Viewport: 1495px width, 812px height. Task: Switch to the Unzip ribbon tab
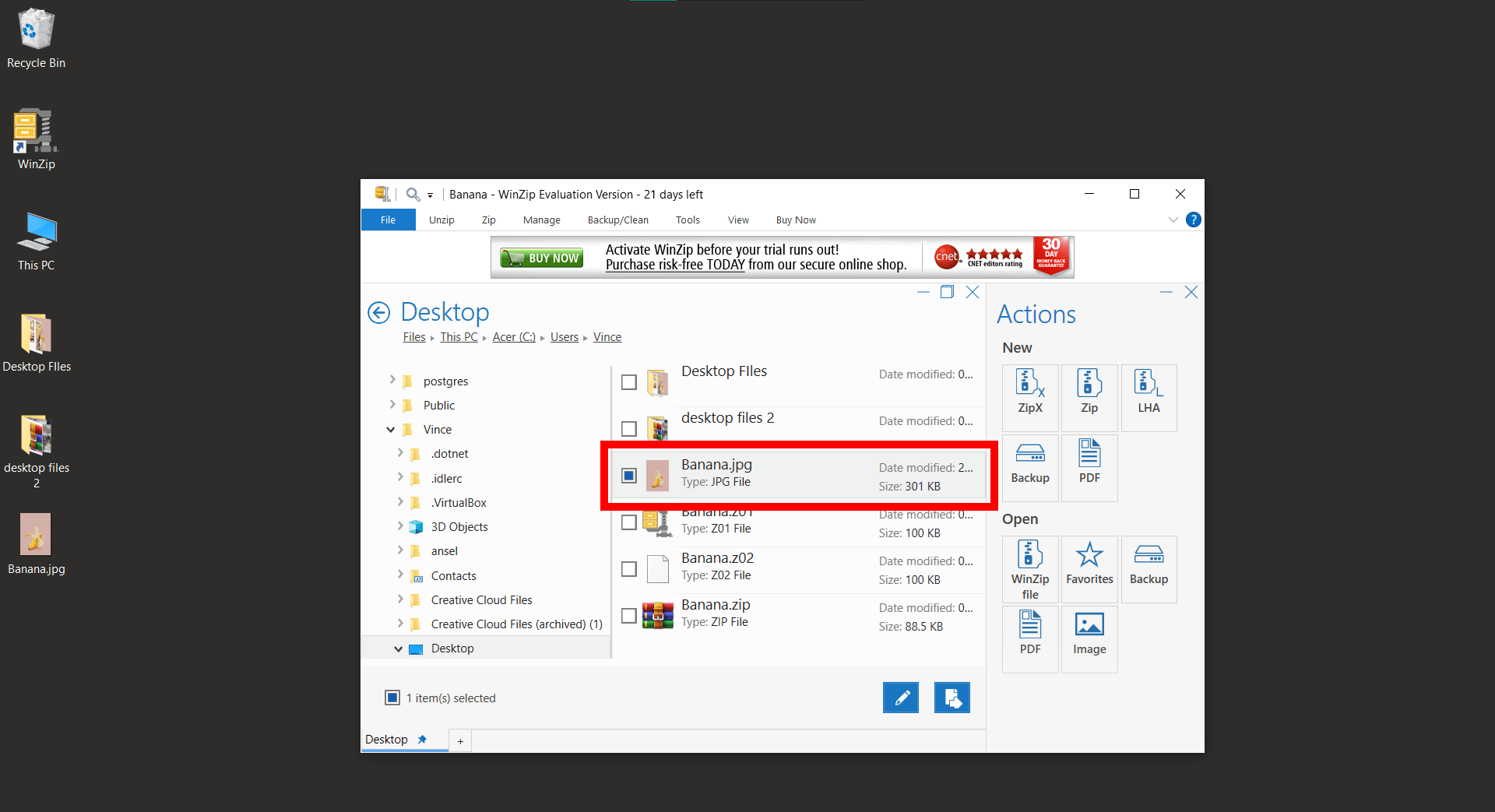coord(441,220)
